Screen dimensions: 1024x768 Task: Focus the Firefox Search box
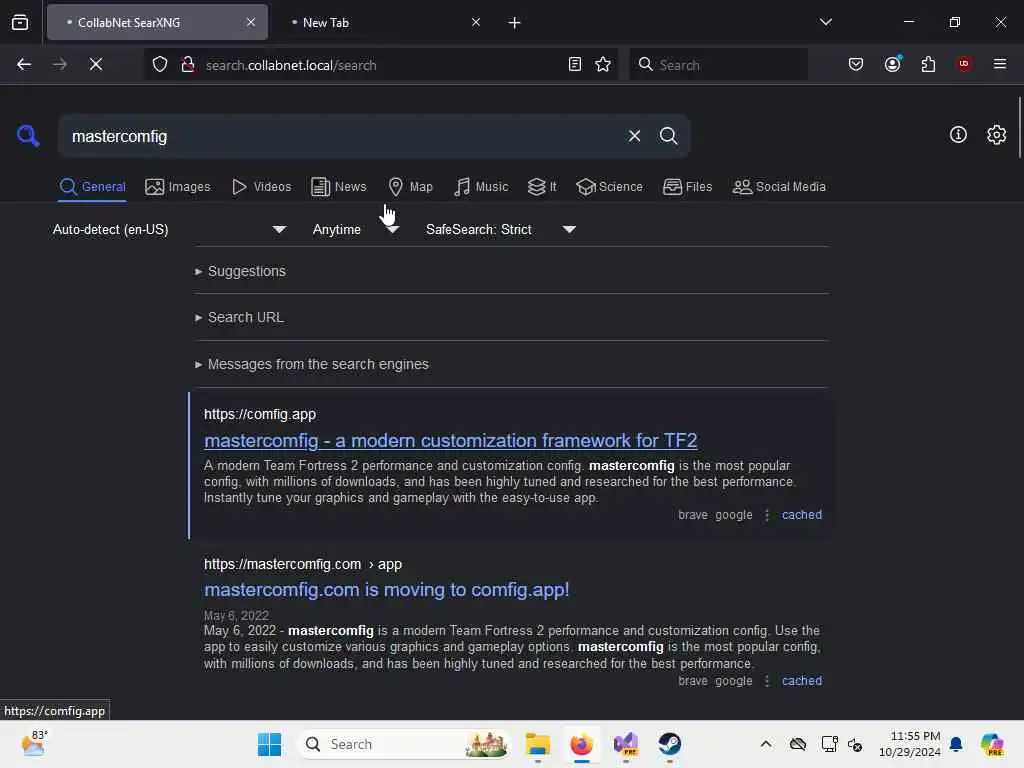click(718, 65)
